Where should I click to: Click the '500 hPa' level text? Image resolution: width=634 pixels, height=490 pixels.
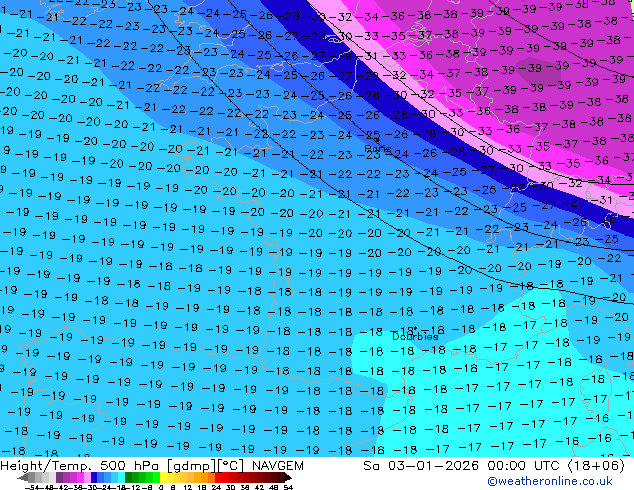click(131, 466)
